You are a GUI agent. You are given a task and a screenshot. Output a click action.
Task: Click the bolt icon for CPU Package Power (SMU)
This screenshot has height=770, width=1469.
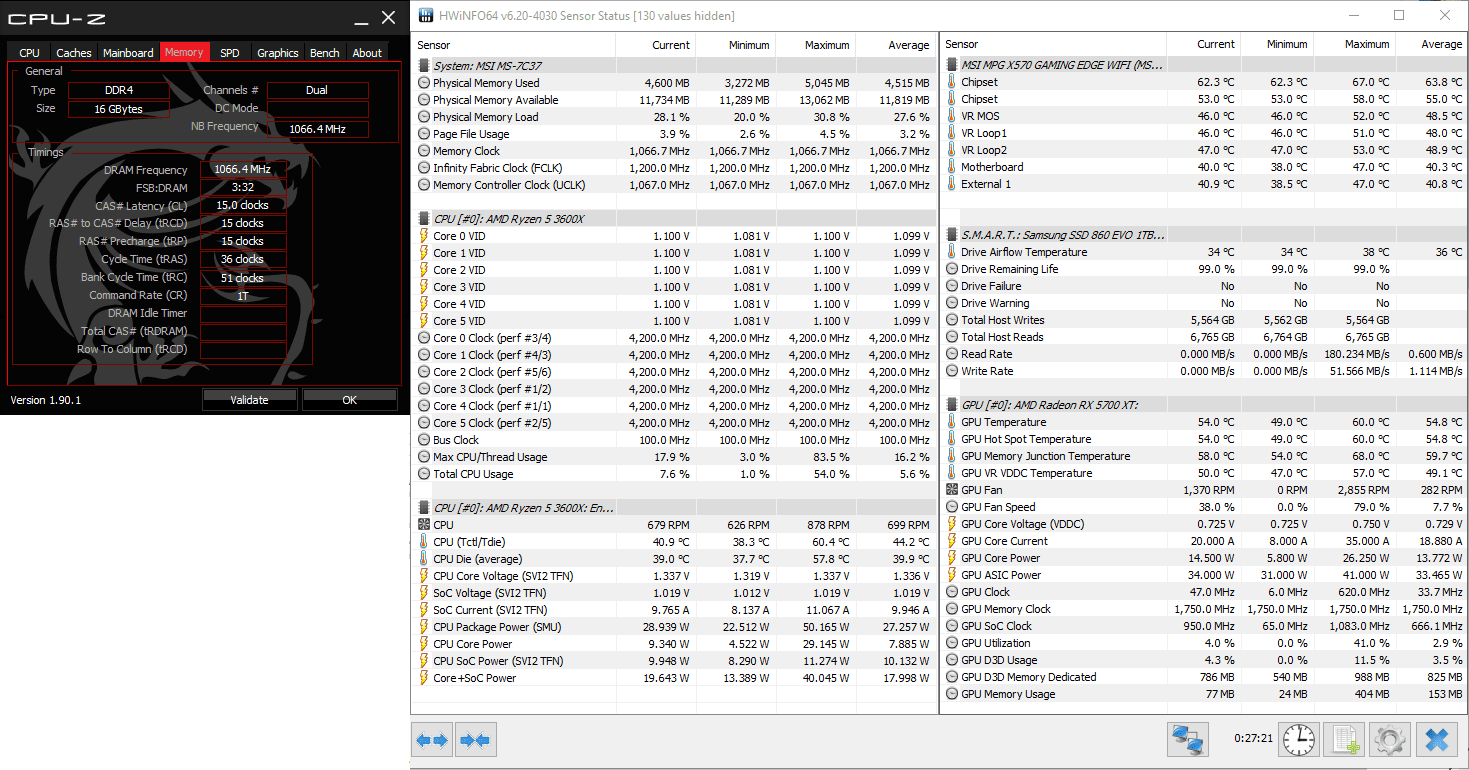[x=424, y=627]
